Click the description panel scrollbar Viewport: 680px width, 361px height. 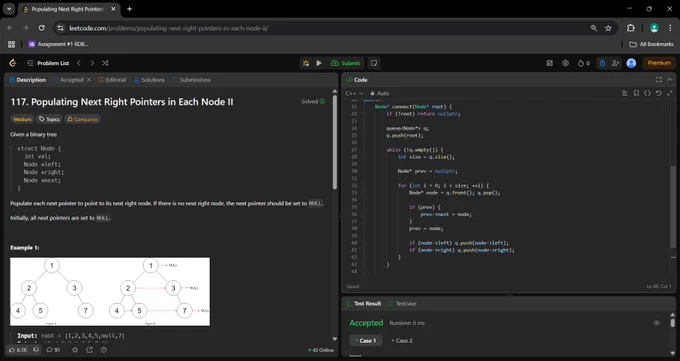pyautogui.click(x=335, y=142)
